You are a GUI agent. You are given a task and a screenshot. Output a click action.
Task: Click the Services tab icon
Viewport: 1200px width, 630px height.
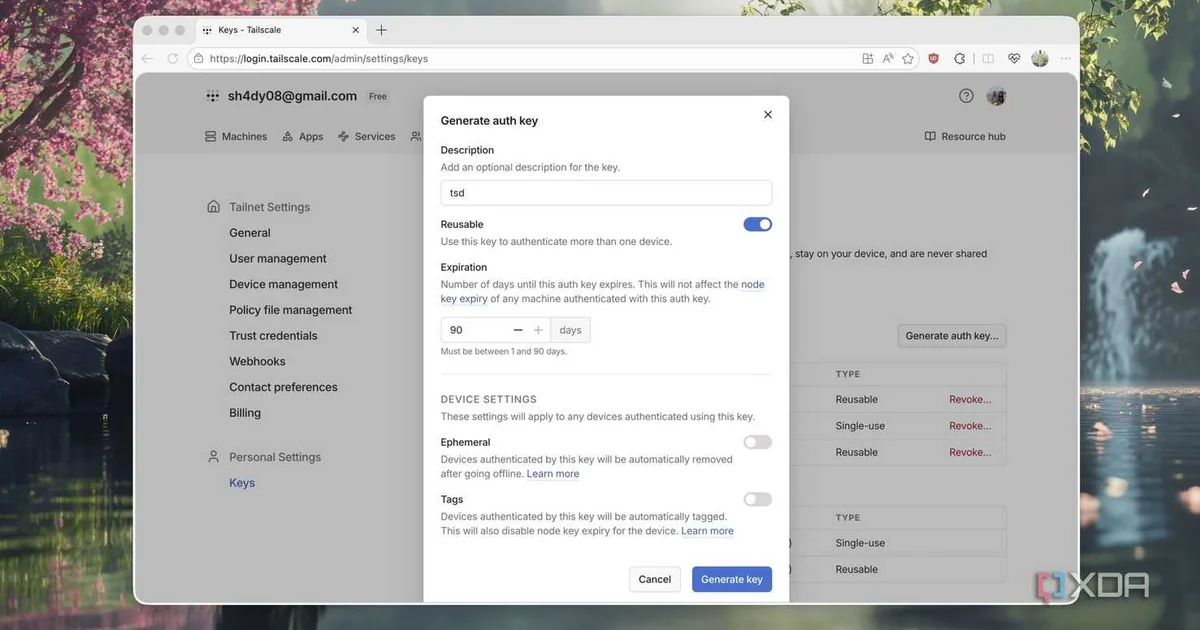coord(344,136)
